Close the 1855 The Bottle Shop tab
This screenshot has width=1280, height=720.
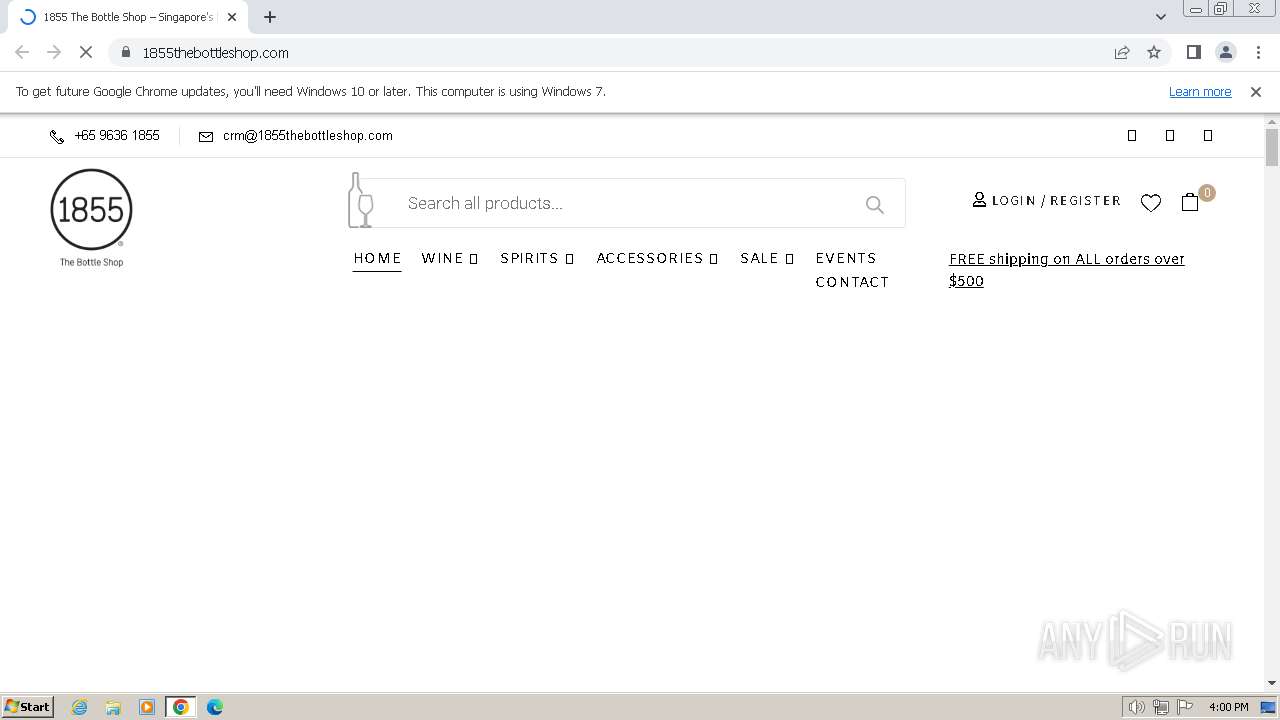tap(232, 17)
